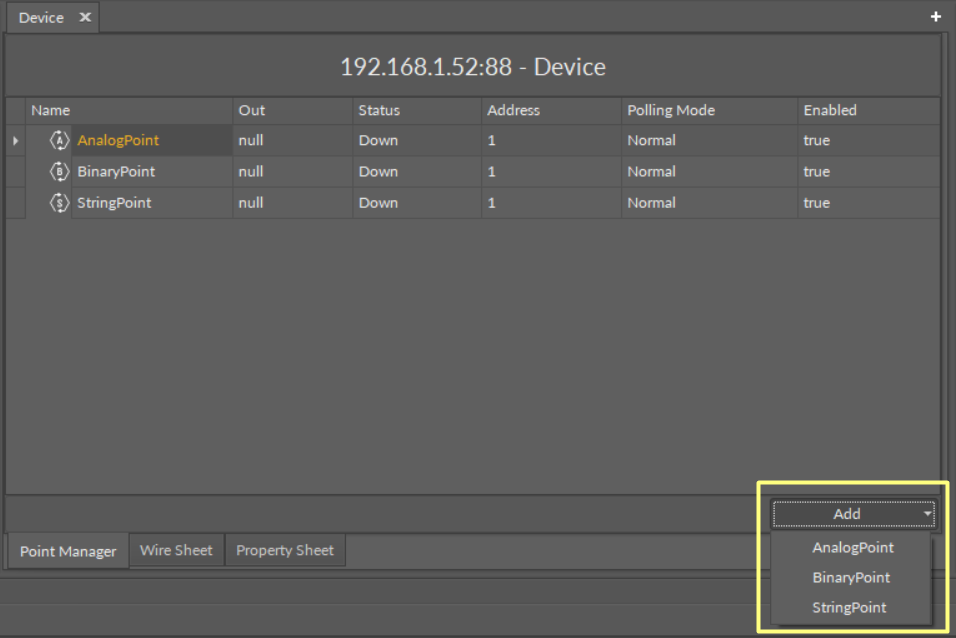Click the Enabled value for AnalogPoint
Image resolution: width=956 pixels, height=638 pixels.
(x=816, y=141)
